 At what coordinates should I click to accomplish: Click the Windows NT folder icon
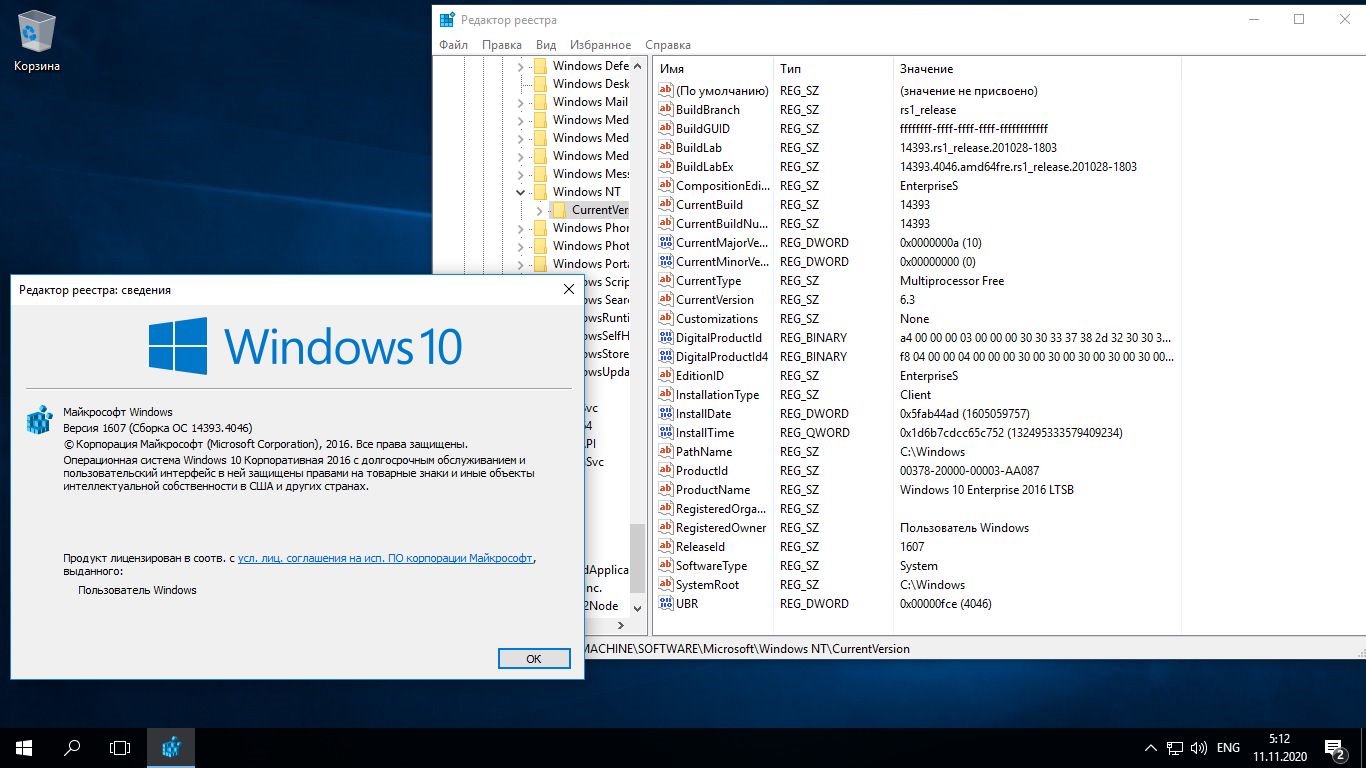(x=540, y=192)
